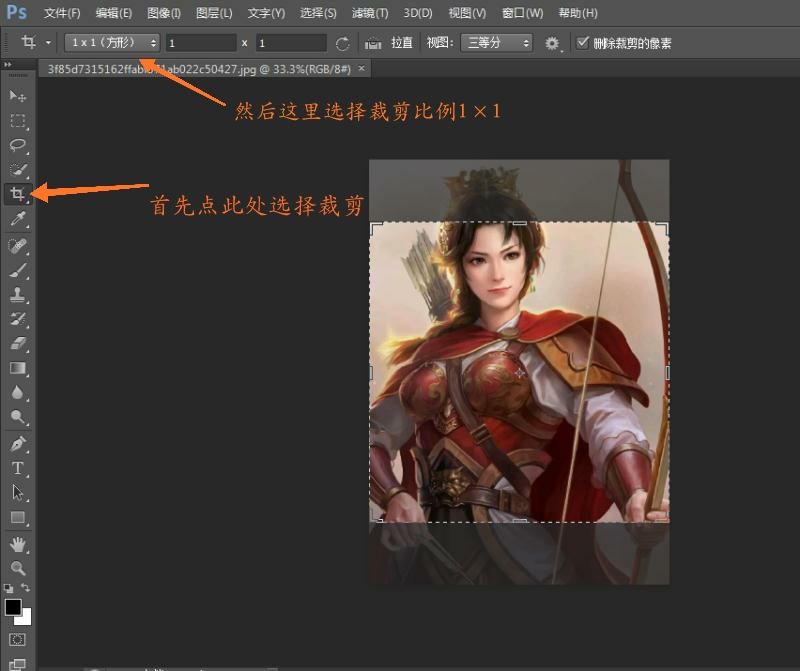This screenshot has width=800, height=671.
Task: Click the crop height ratio field
Action: pos(291,43)
